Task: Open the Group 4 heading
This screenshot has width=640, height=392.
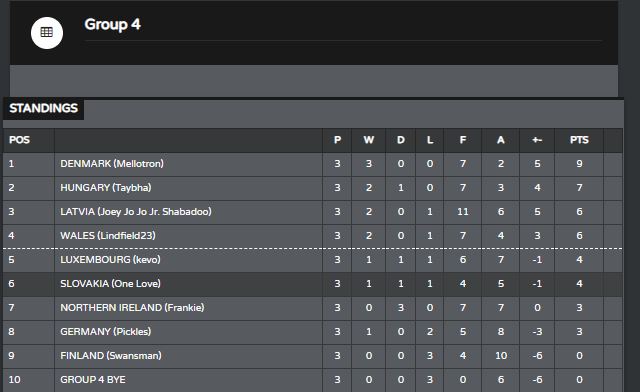Action: (x=112, y=24)
